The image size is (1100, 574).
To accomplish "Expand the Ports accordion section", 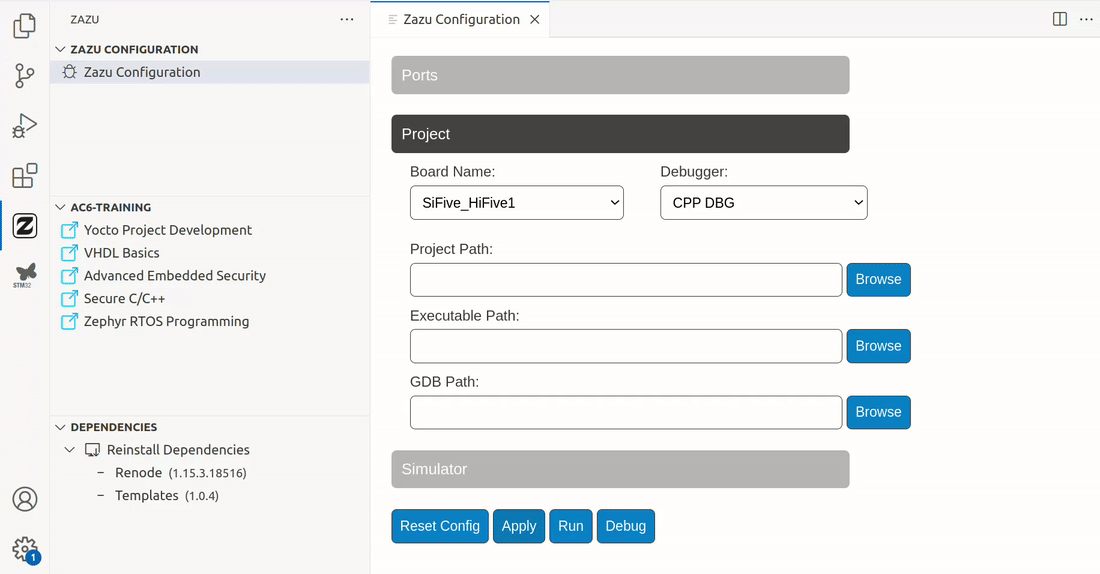I will coord(620,75).
